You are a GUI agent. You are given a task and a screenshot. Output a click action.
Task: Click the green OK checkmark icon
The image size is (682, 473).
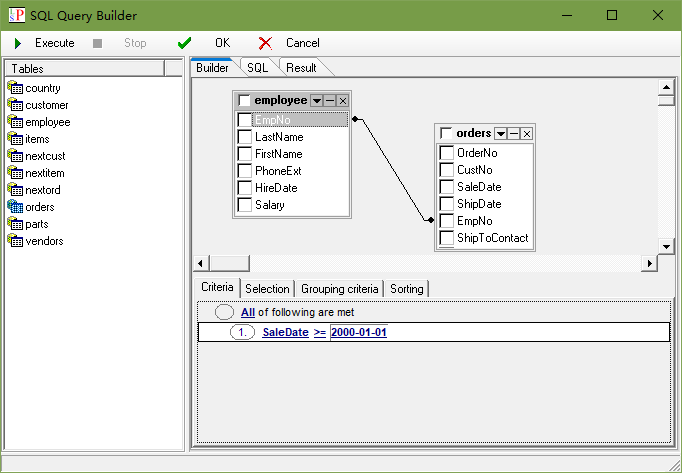coord(184,43)
